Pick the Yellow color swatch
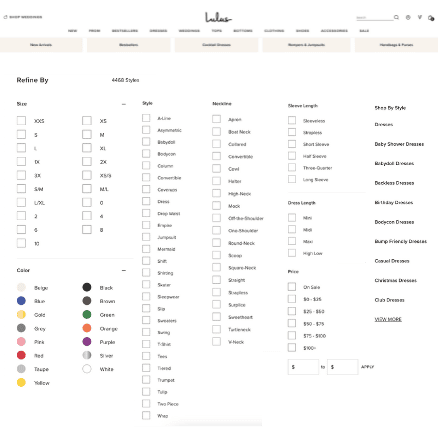 pos(21,382)
